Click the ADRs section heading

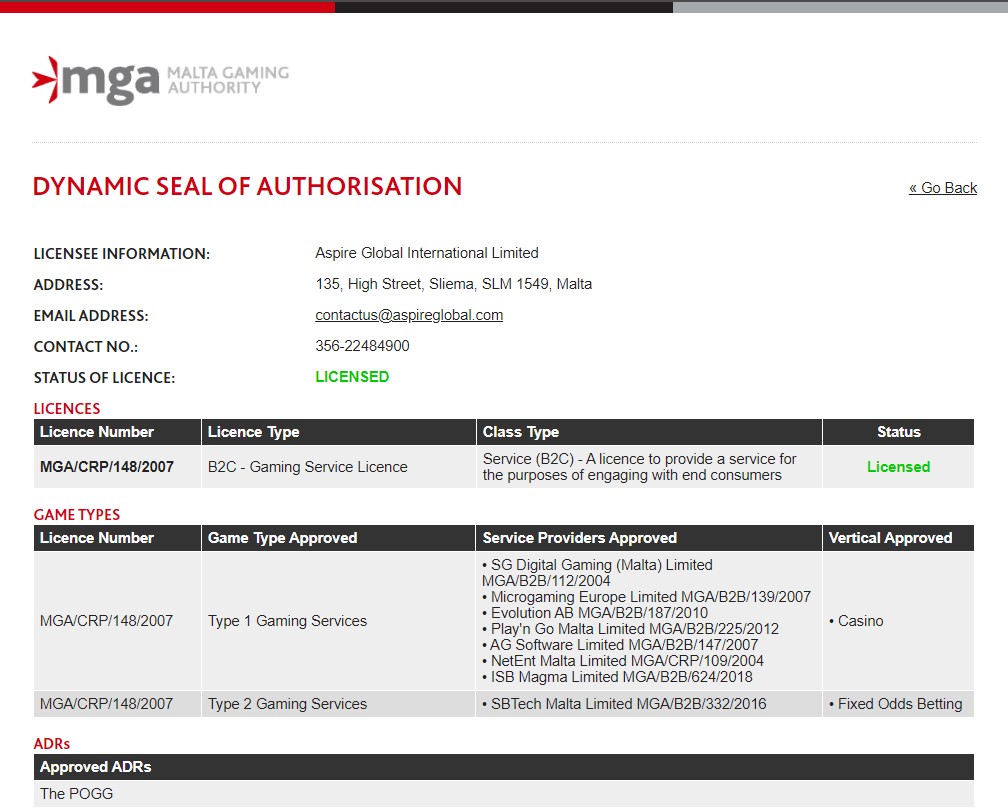click(x=51, y=744)
